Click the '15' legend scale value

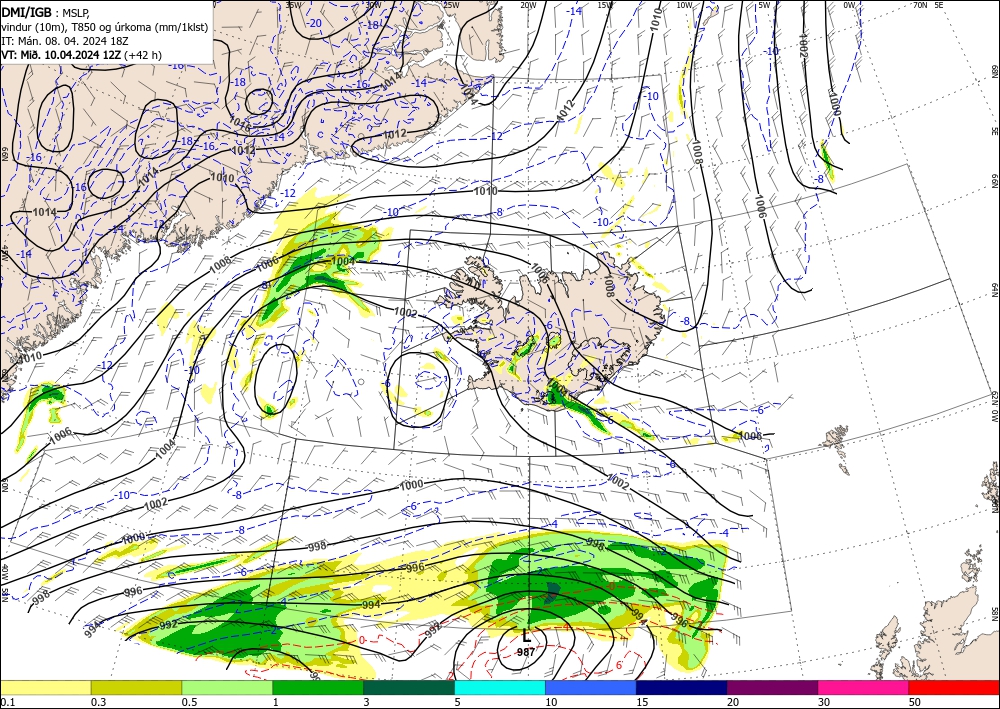[x=642, y=702]
